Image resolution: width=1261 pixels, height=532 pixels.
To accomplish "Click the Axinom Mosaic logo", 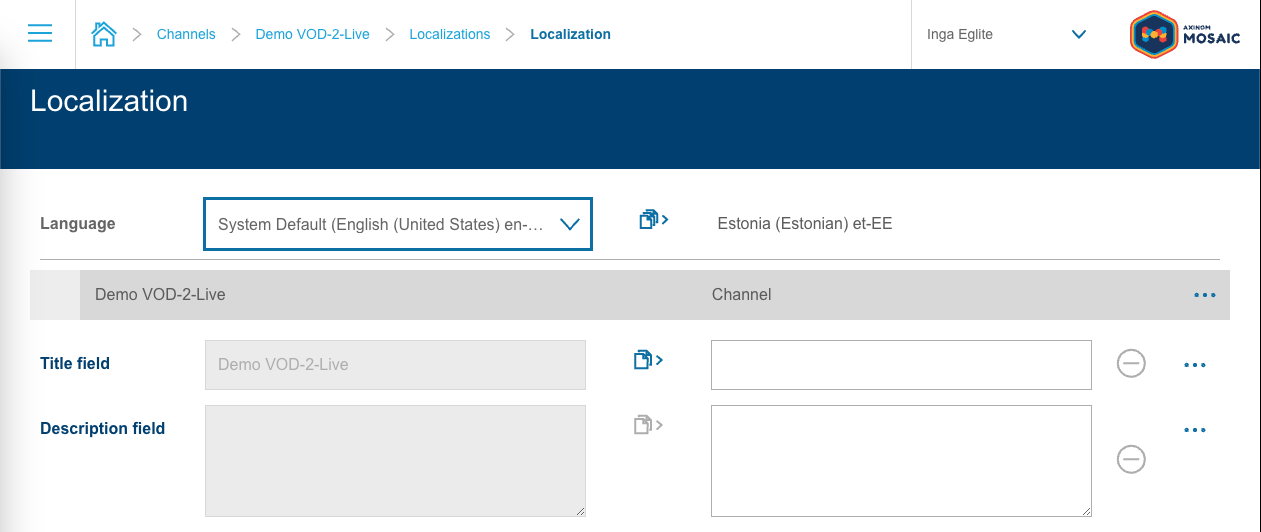I will pos(1185,34).
